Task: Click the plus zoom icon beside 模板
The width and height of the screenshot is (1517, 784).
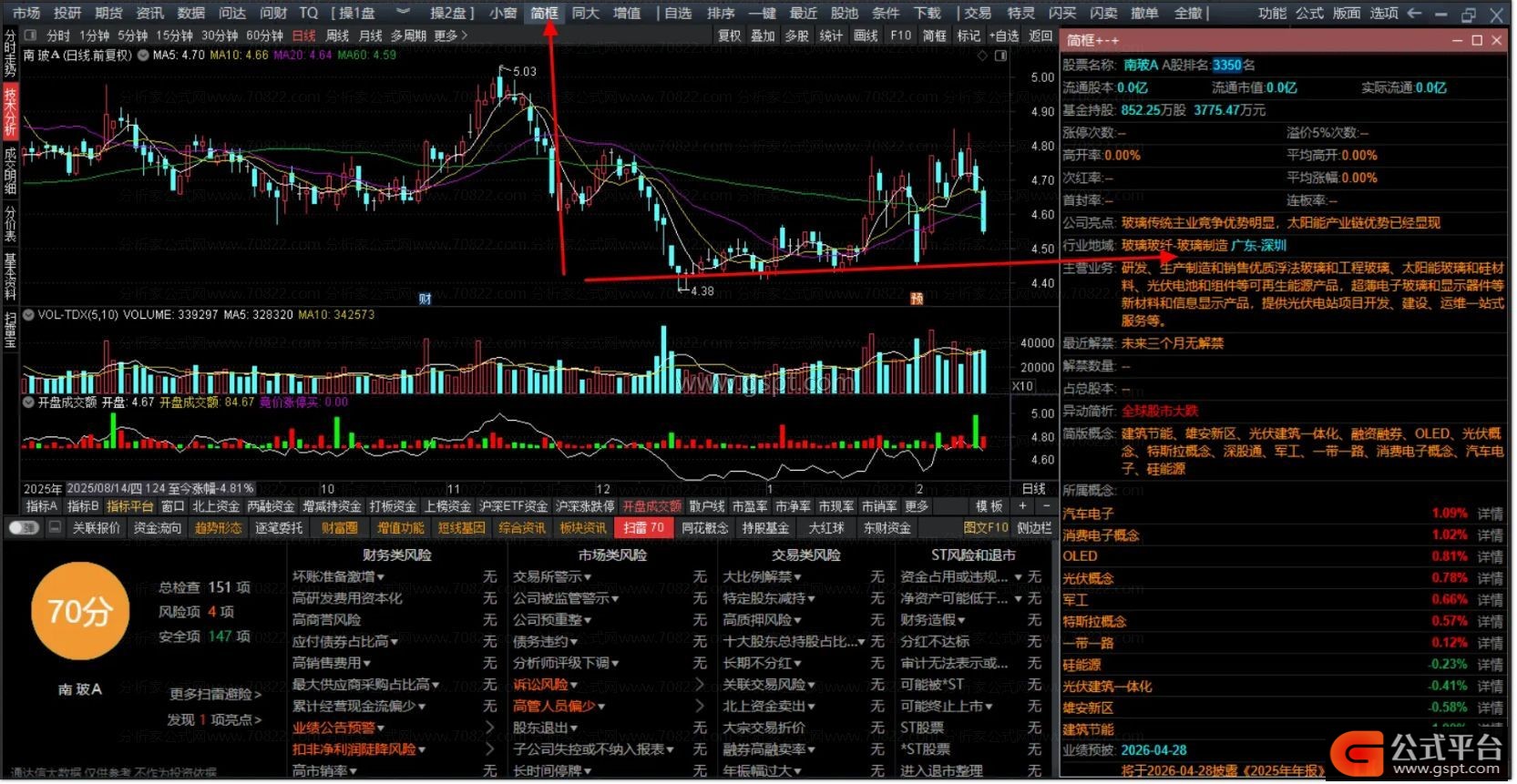Action: pyautogui.click(x=1022, y=506)
